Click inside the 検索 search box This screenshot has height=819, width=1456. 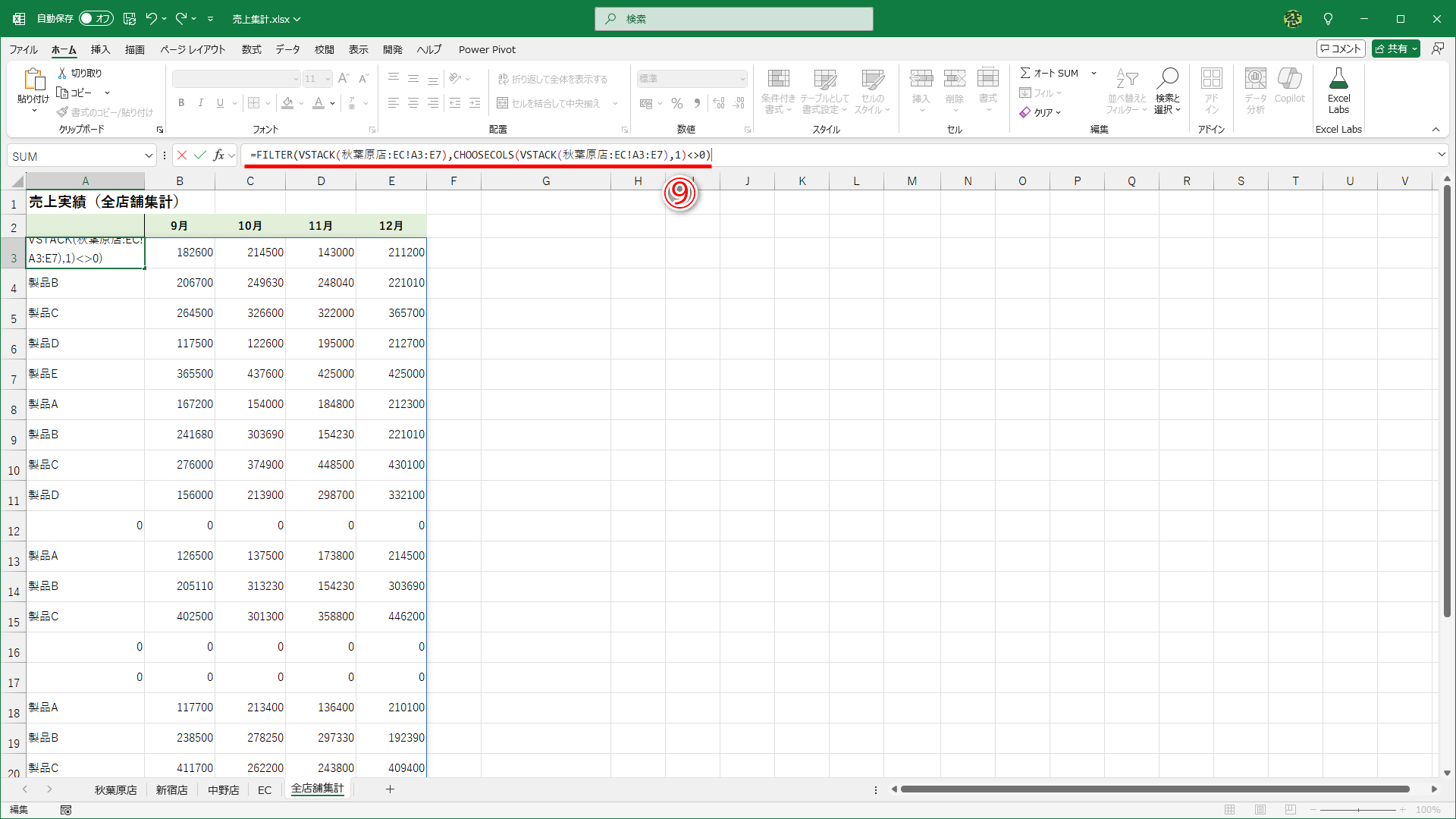(x=733, y=18)
